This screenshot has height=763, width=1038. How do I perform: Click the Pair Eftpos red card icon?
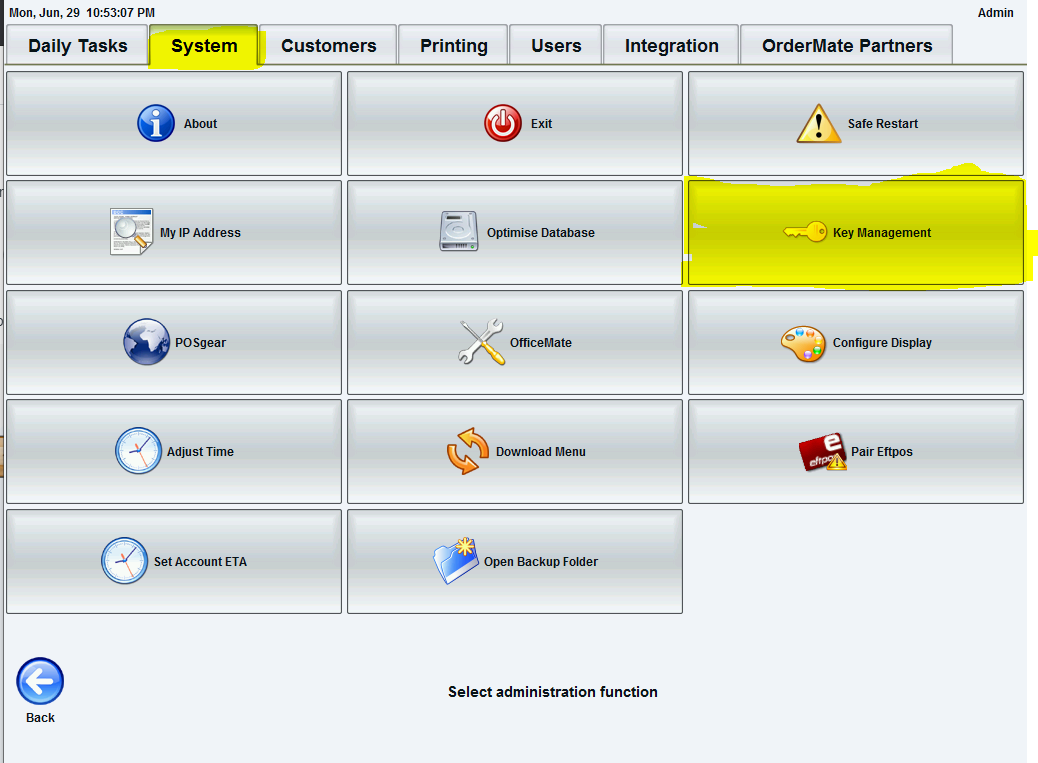pyautogui.click(x=822, y=452)
